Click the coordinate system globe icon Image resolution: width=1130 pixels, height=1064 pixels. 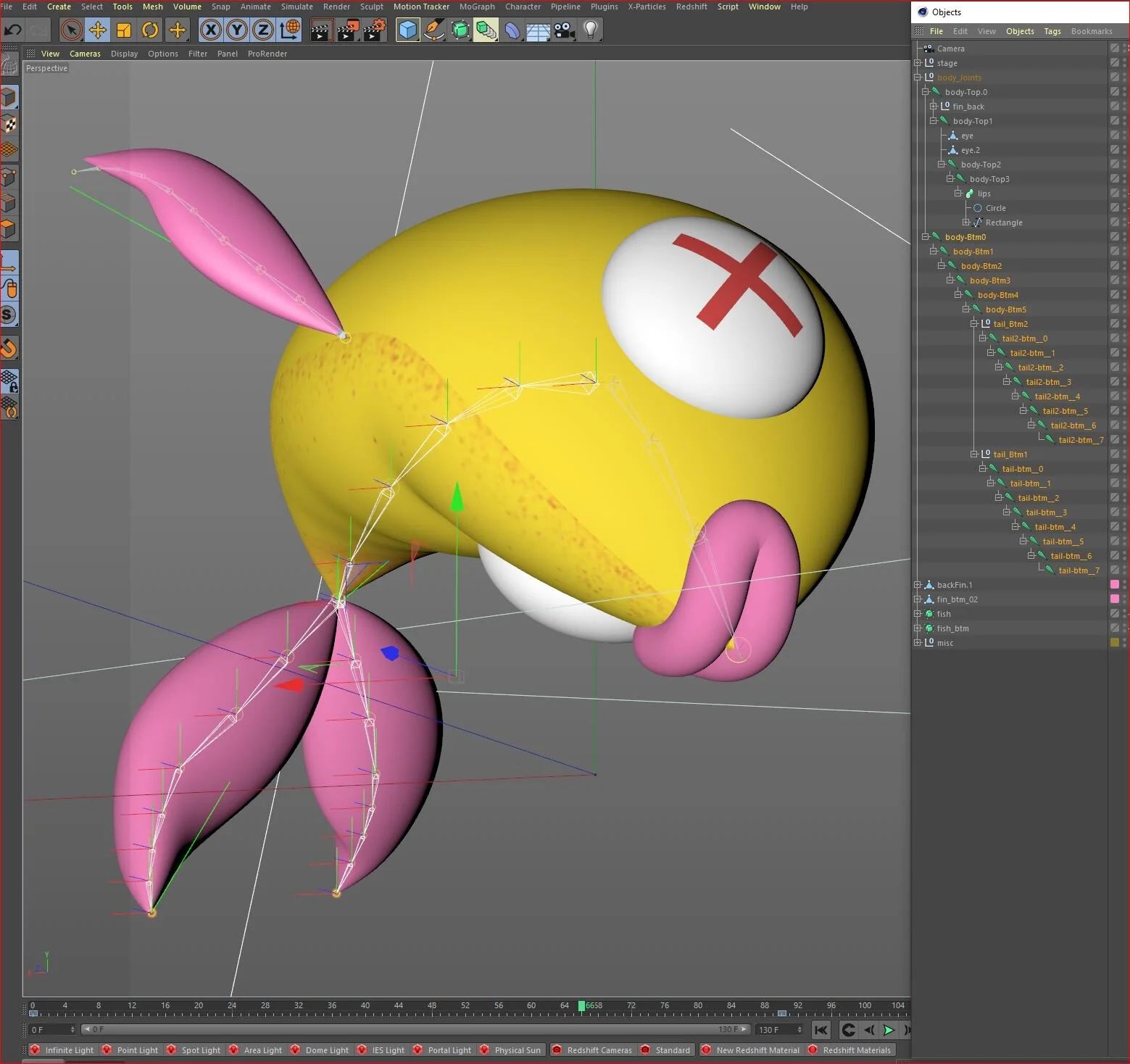coord(290,30)
